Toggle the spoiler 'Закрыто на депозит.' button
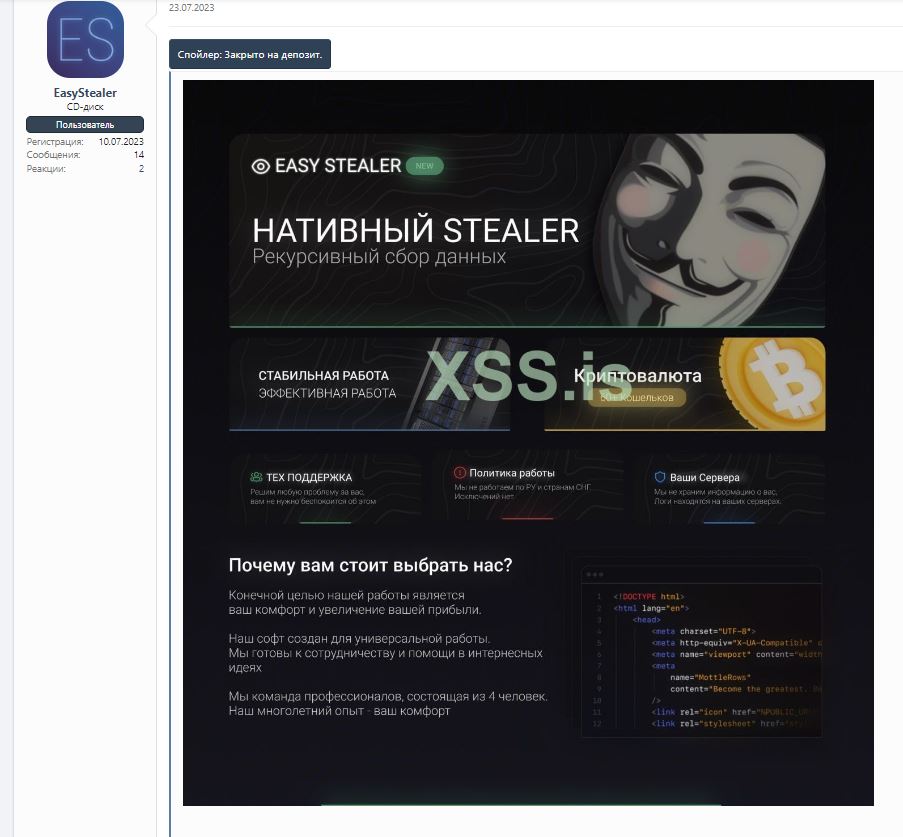Viewport: 903px width, 837px height. pos(250,54)
